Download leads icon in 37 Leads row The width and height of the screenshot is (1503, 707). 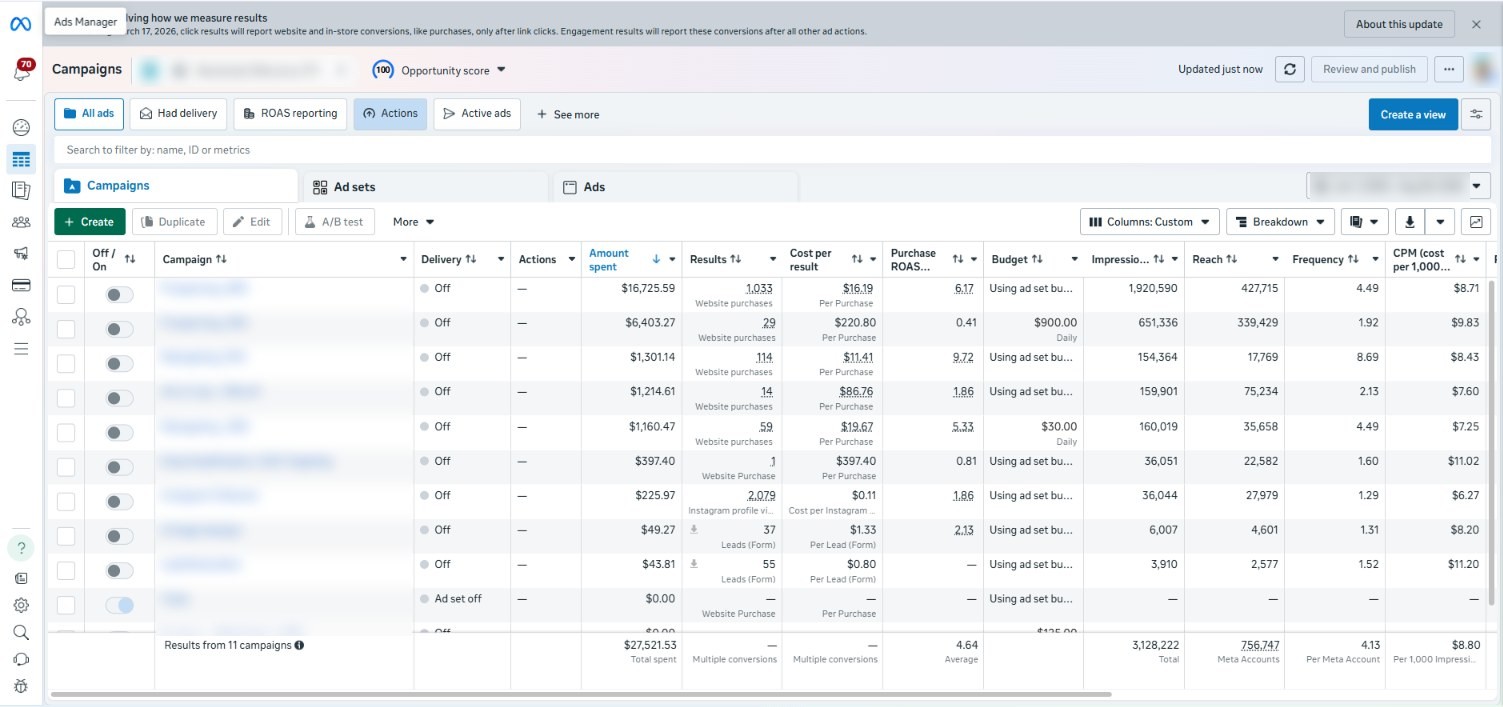694,529
